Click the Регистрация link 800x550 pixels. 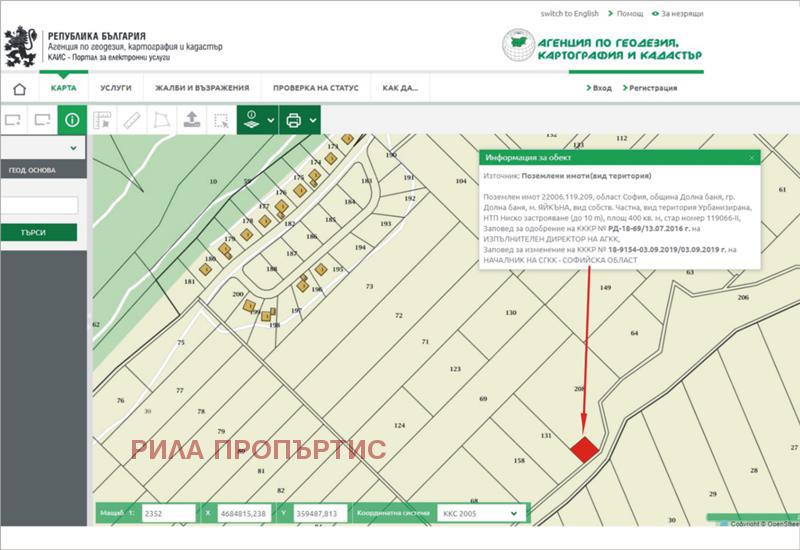655,88
